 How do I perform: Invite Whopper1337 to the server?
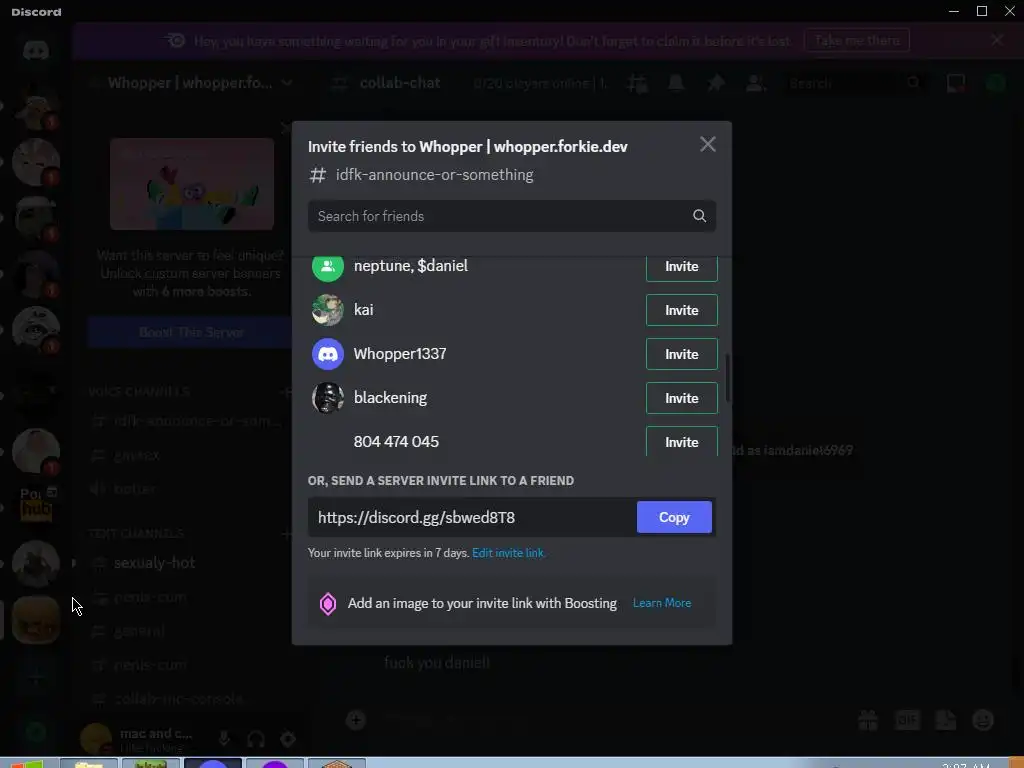[x=681, y=354]
